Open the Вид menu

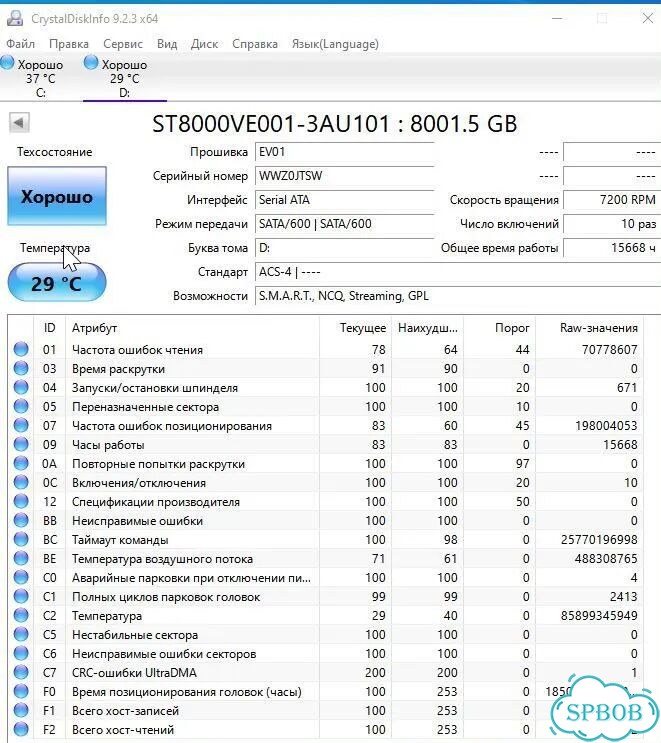click(x=167, y=44)
